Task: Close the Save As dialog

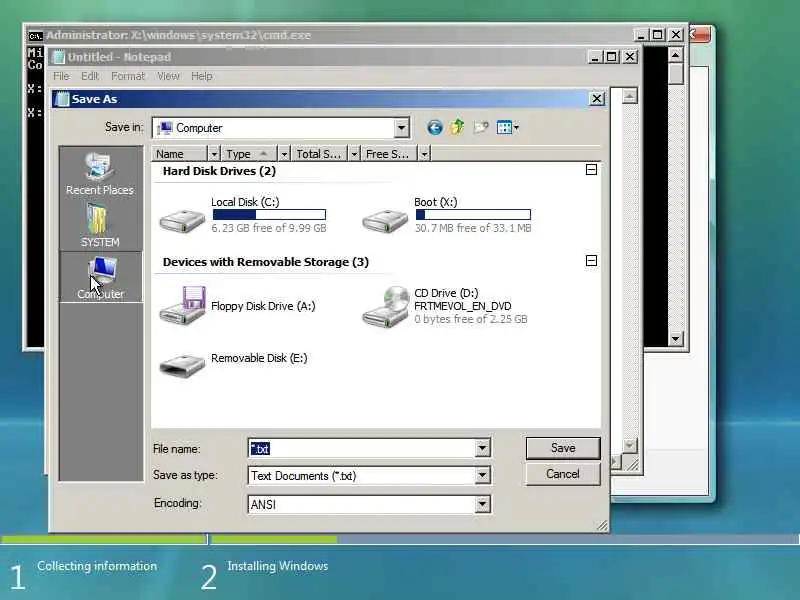Action: point(596,98)
